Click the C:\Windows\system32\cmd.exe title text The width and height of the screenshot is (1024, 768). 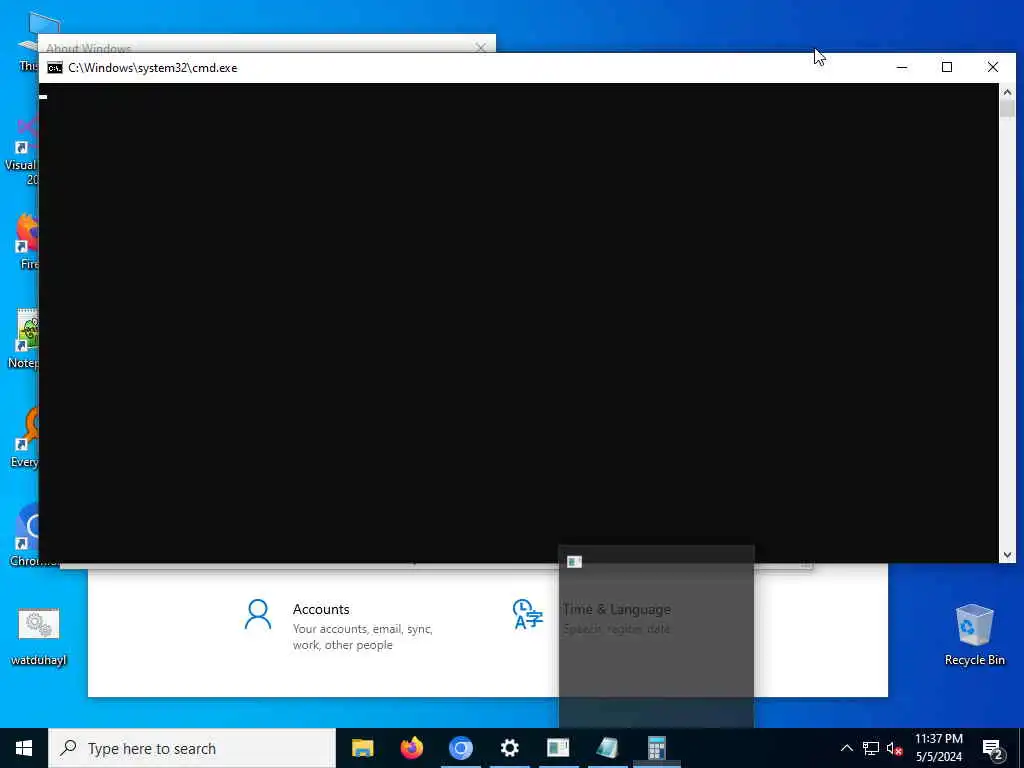click(153, 68)
